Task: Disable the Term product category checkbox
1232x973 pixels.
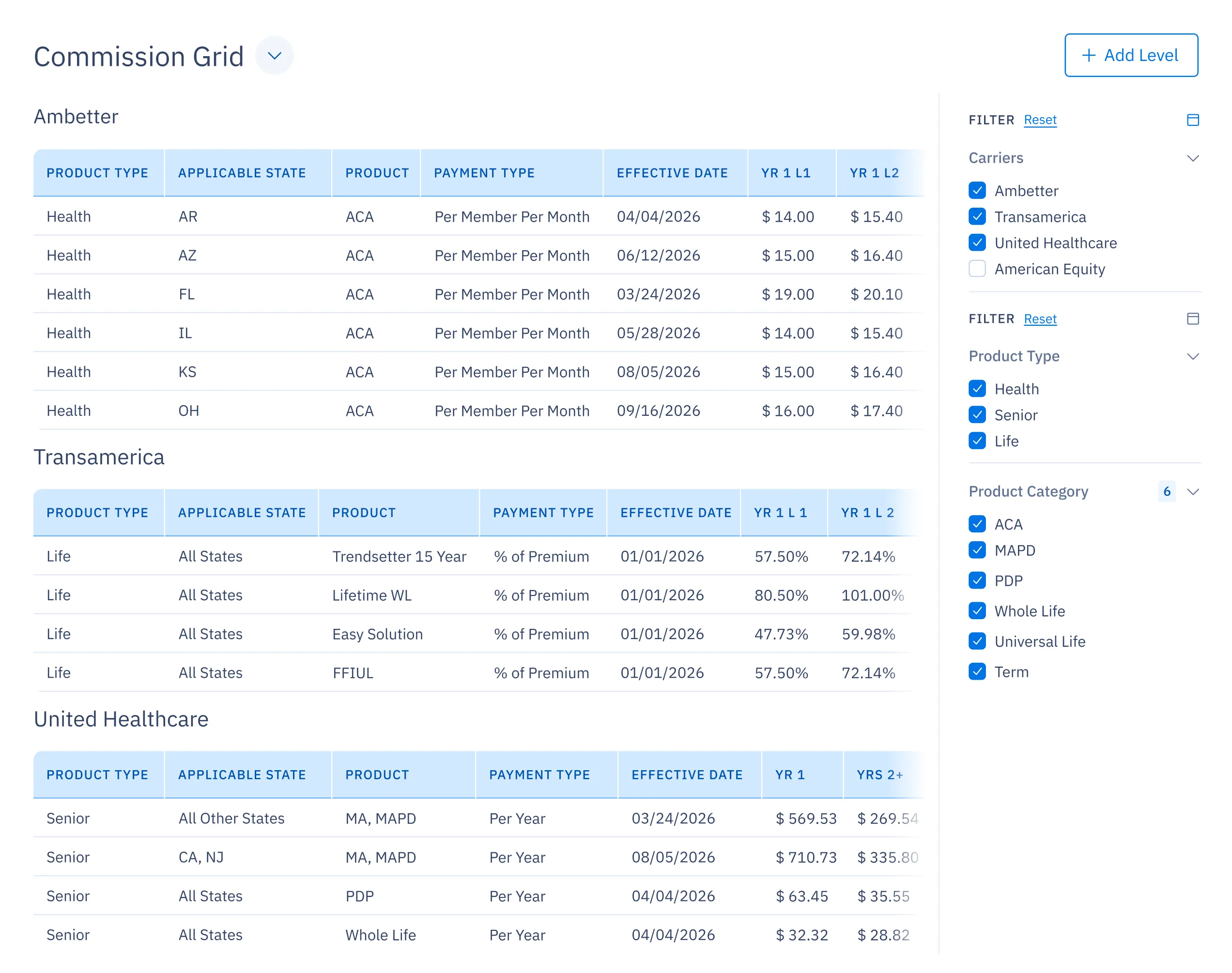Action: tap(977, 672)
